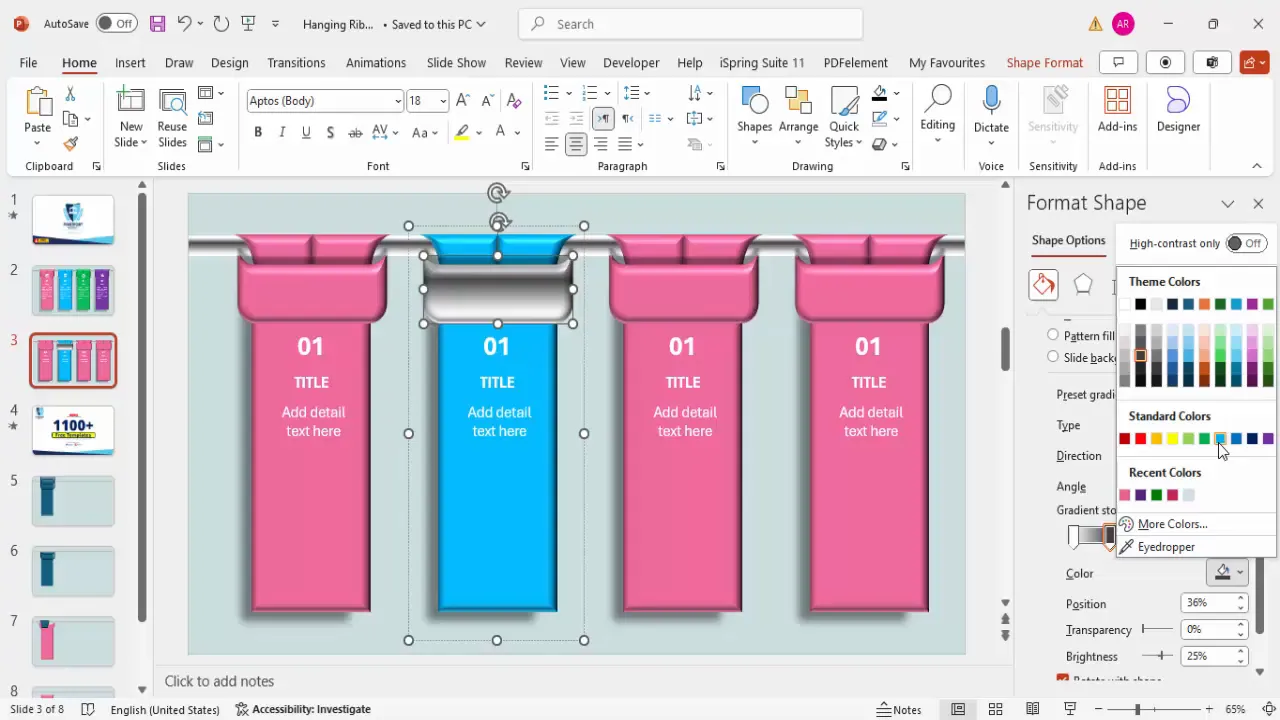Open the Notes pane button
The width and height of the screenshot is (1280, 720).
click(899, 709)
